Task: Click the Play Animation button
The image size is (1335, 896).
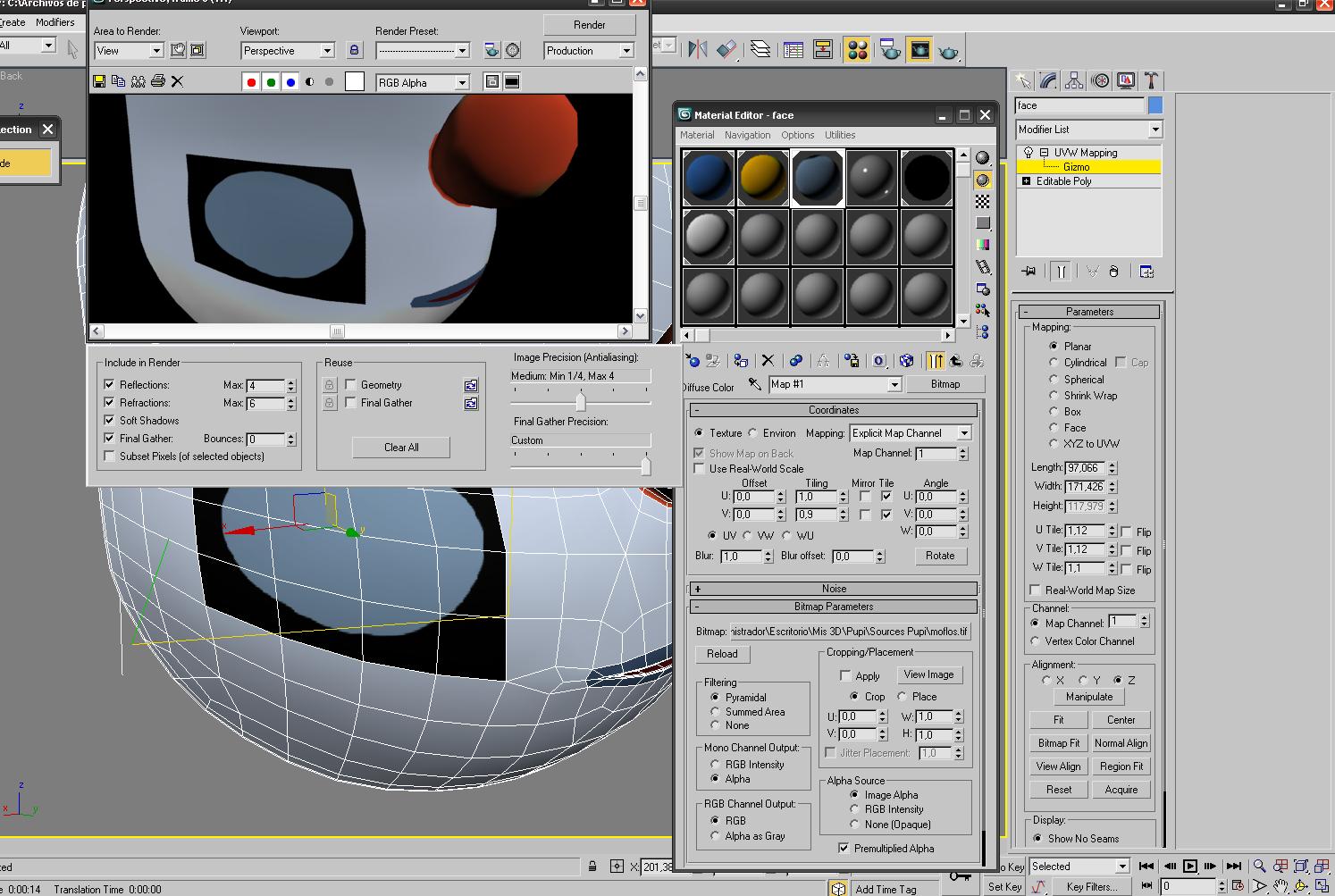Action: [x=1190, y=866]
